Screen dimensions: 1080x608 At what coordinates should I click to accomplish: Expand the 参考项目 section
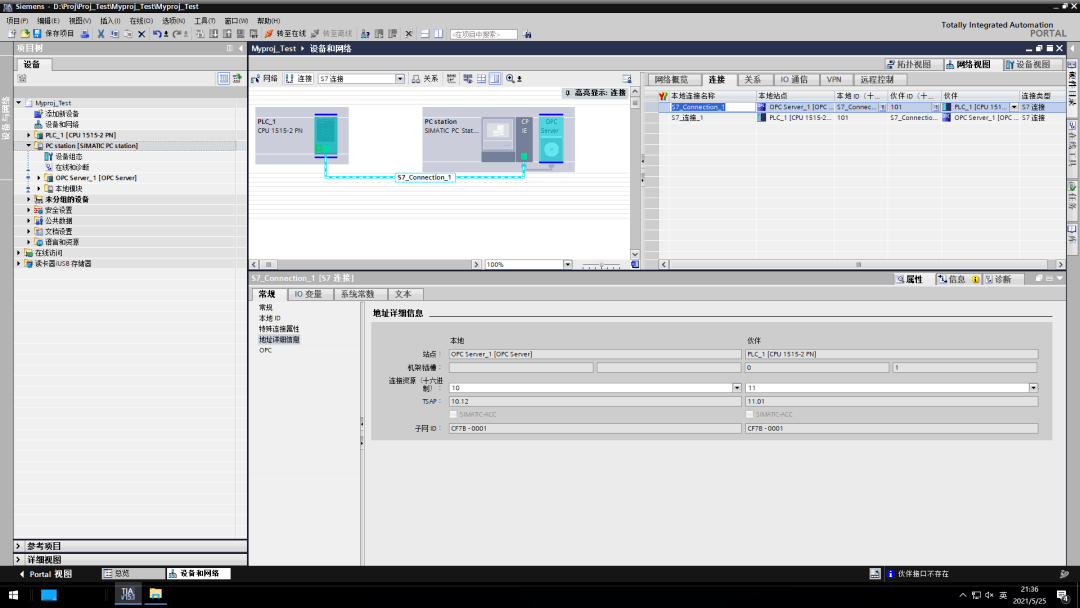pos(19,546)
